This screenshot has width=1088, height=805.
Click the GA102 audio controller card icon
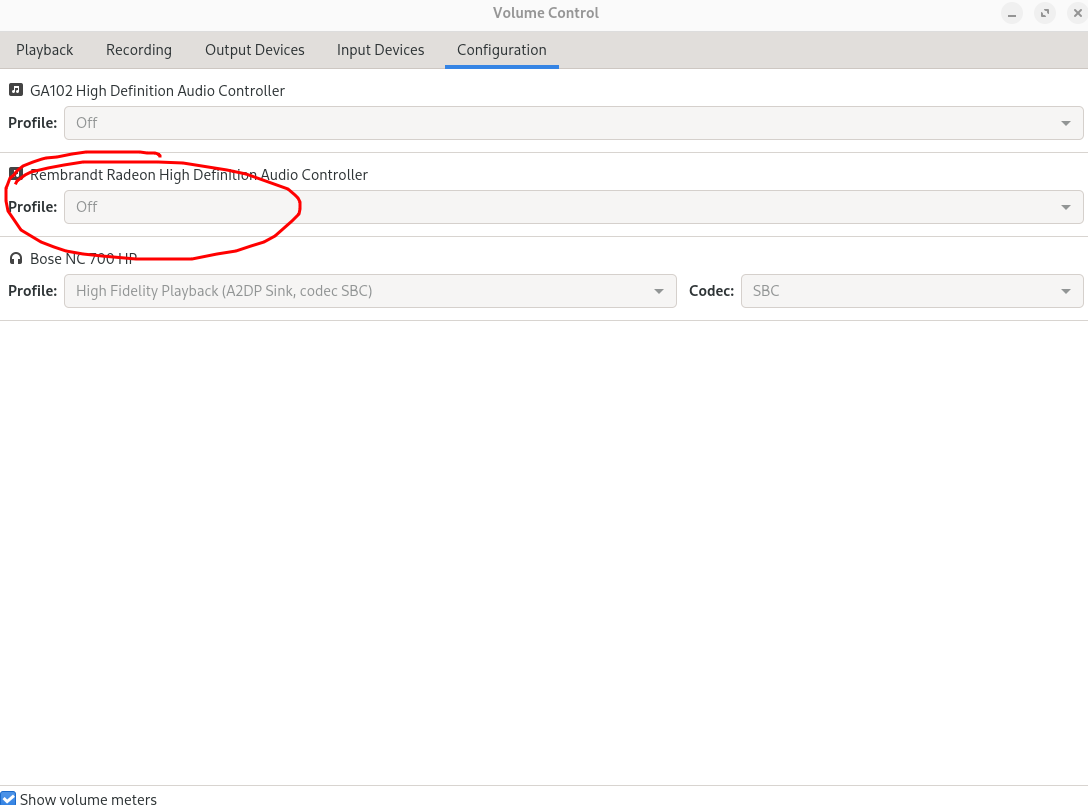tap(16, 90)
